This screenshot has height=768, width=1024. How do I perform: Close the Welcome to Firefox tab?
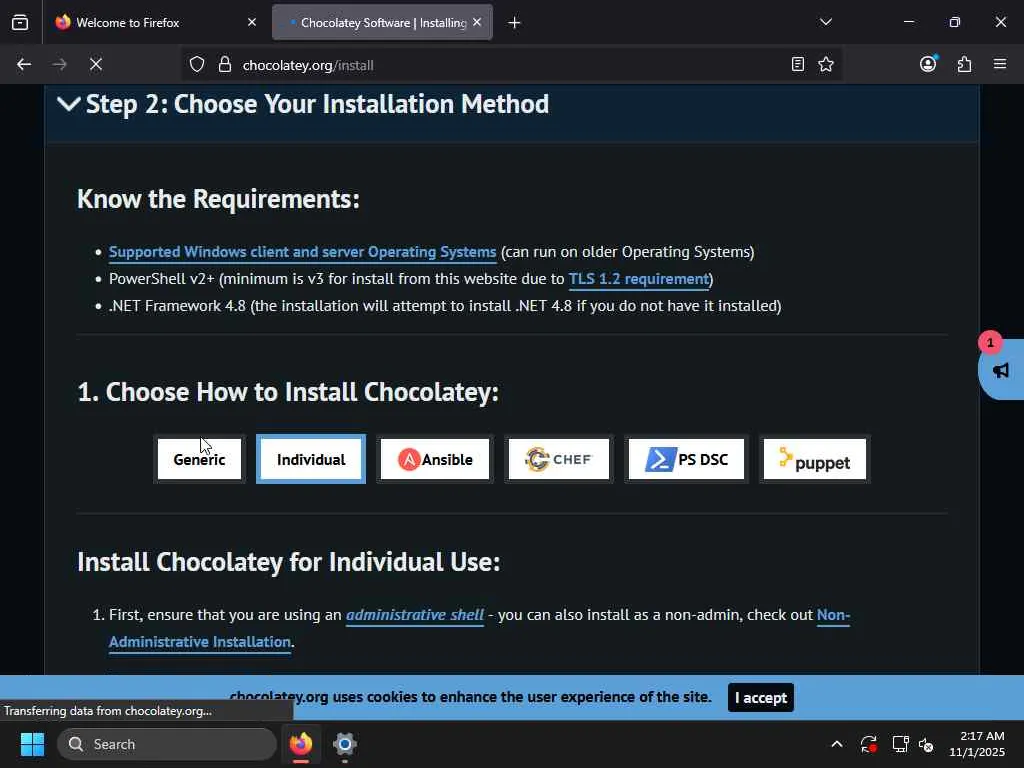[252, 22]
